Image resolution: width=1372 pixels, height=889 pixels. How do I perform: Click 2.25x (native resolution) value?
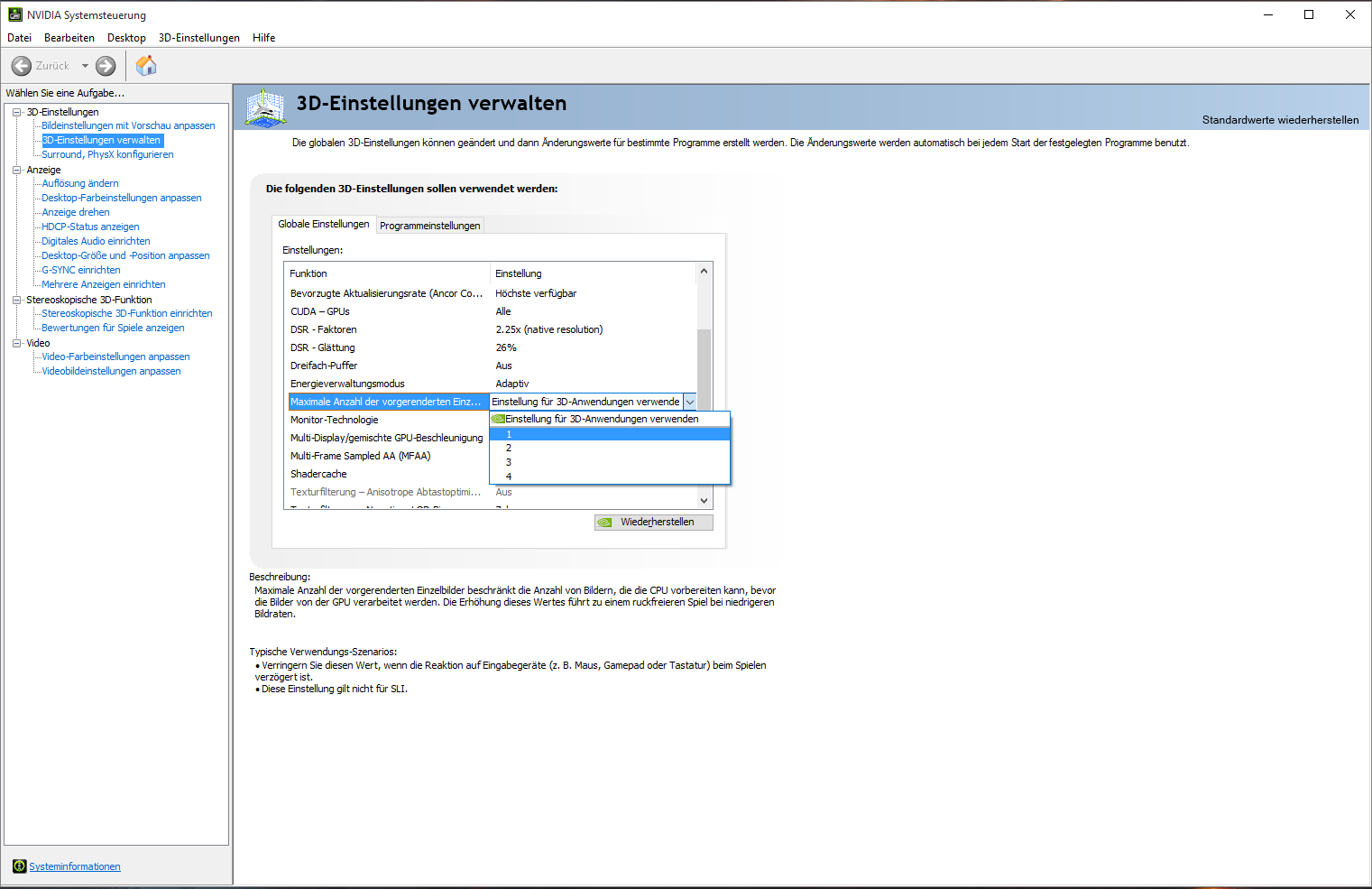(549, 329)
